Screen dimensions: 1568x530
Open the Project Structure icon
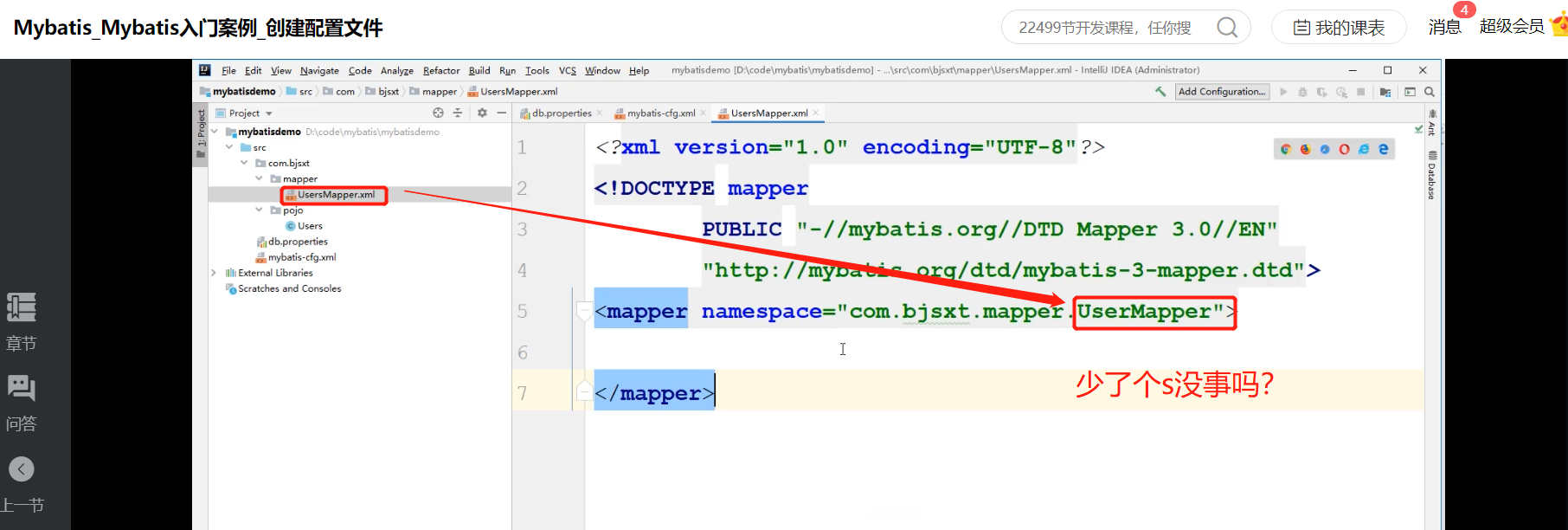(1385, 92)
